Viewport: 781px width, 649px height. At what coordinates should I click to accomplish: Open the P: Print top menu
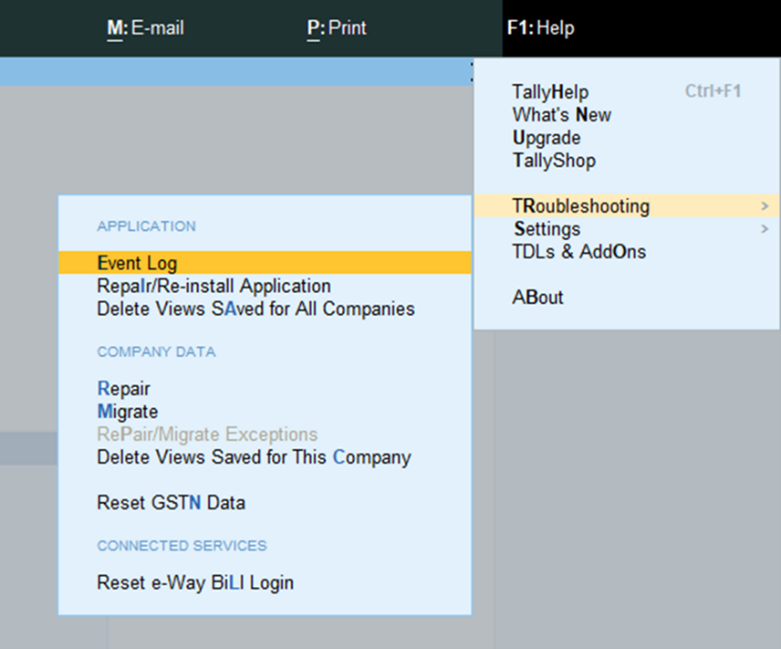[x=337, y=28]
